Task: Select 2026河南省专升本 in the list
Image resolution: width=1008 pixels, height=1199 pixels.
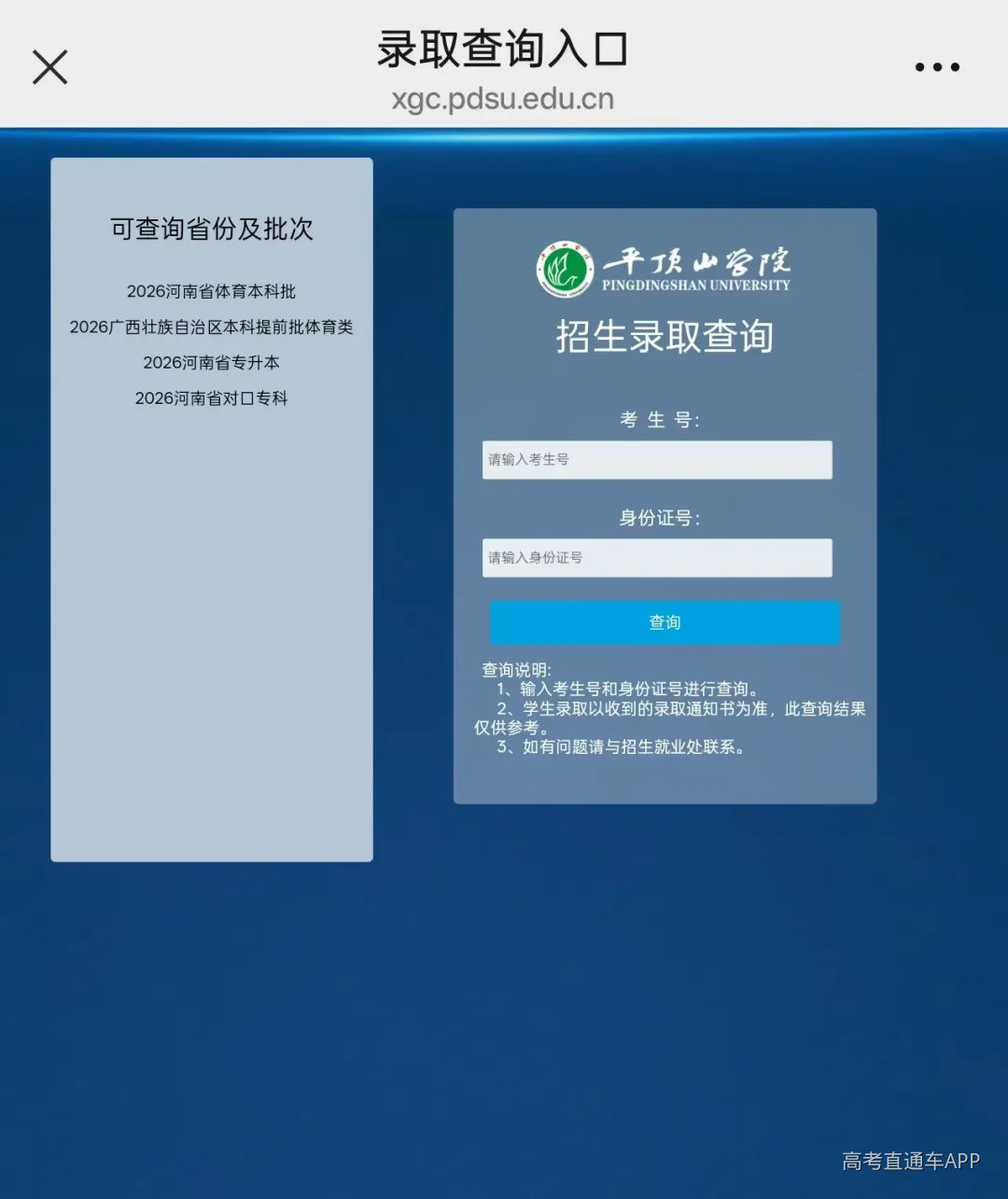Action: tap(211, 362)
